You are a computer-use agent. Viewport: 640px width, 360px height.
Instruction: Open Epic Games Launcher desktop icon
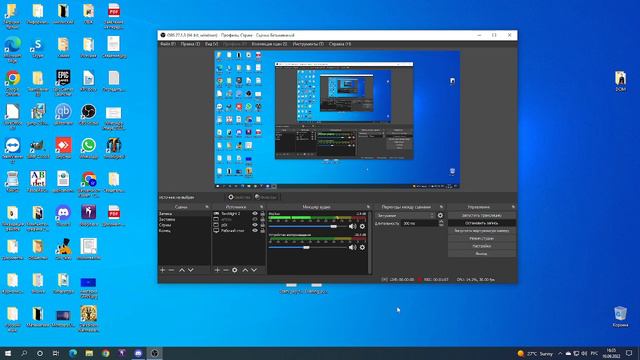point(63,81)
